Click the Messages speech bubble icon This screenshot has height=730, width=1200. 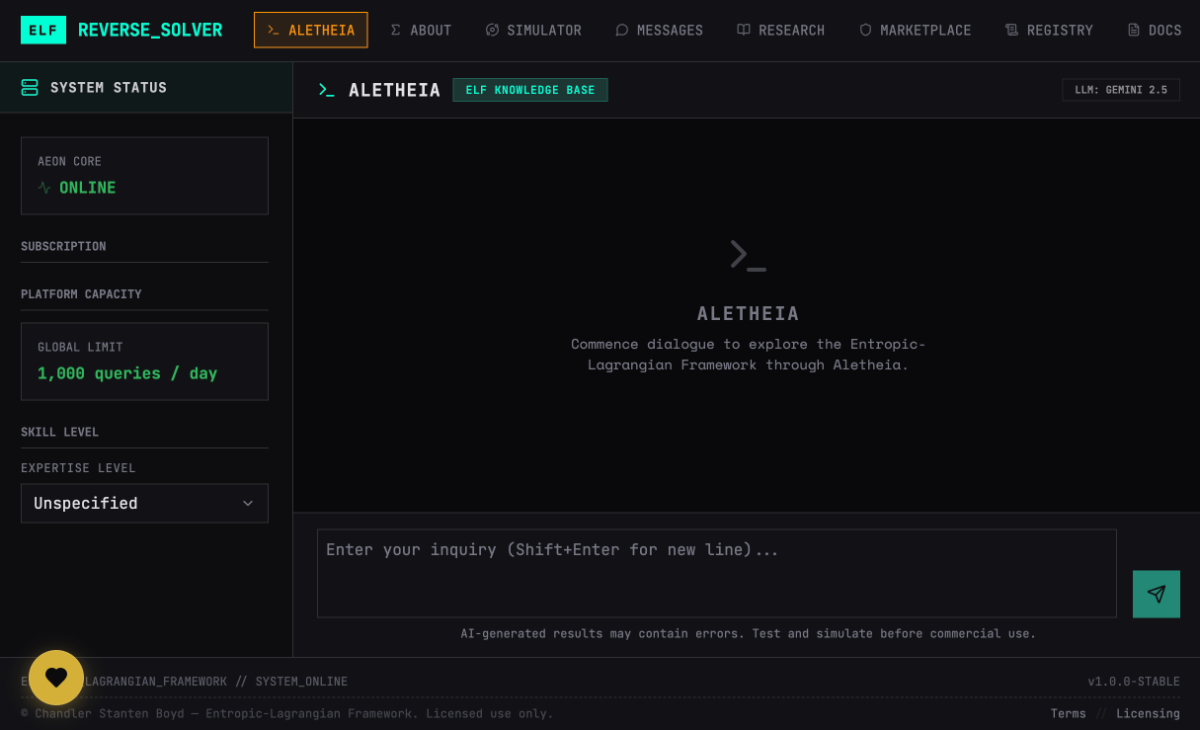click(x=622, y=30)
